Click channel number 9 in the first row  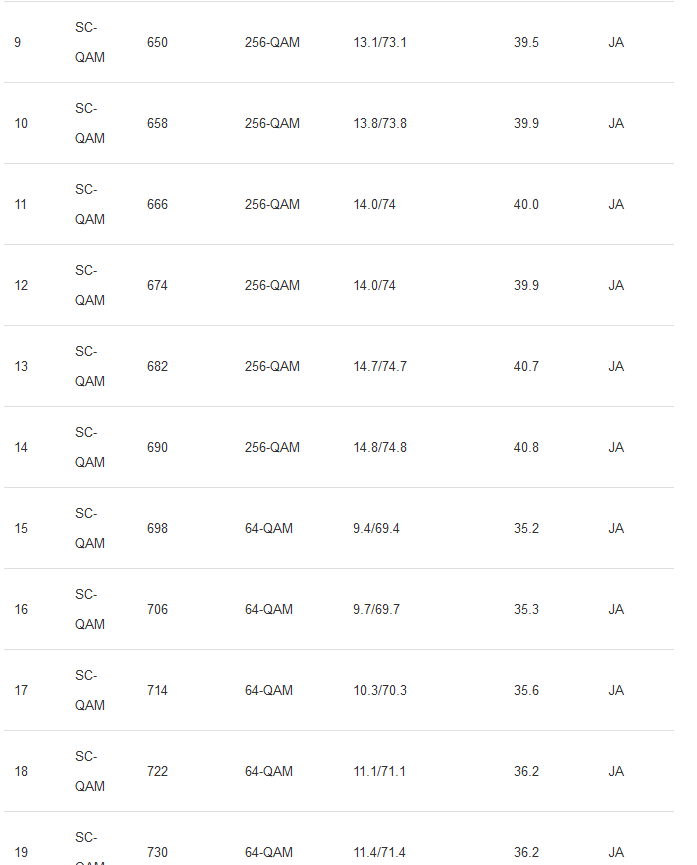coord(18,43)
